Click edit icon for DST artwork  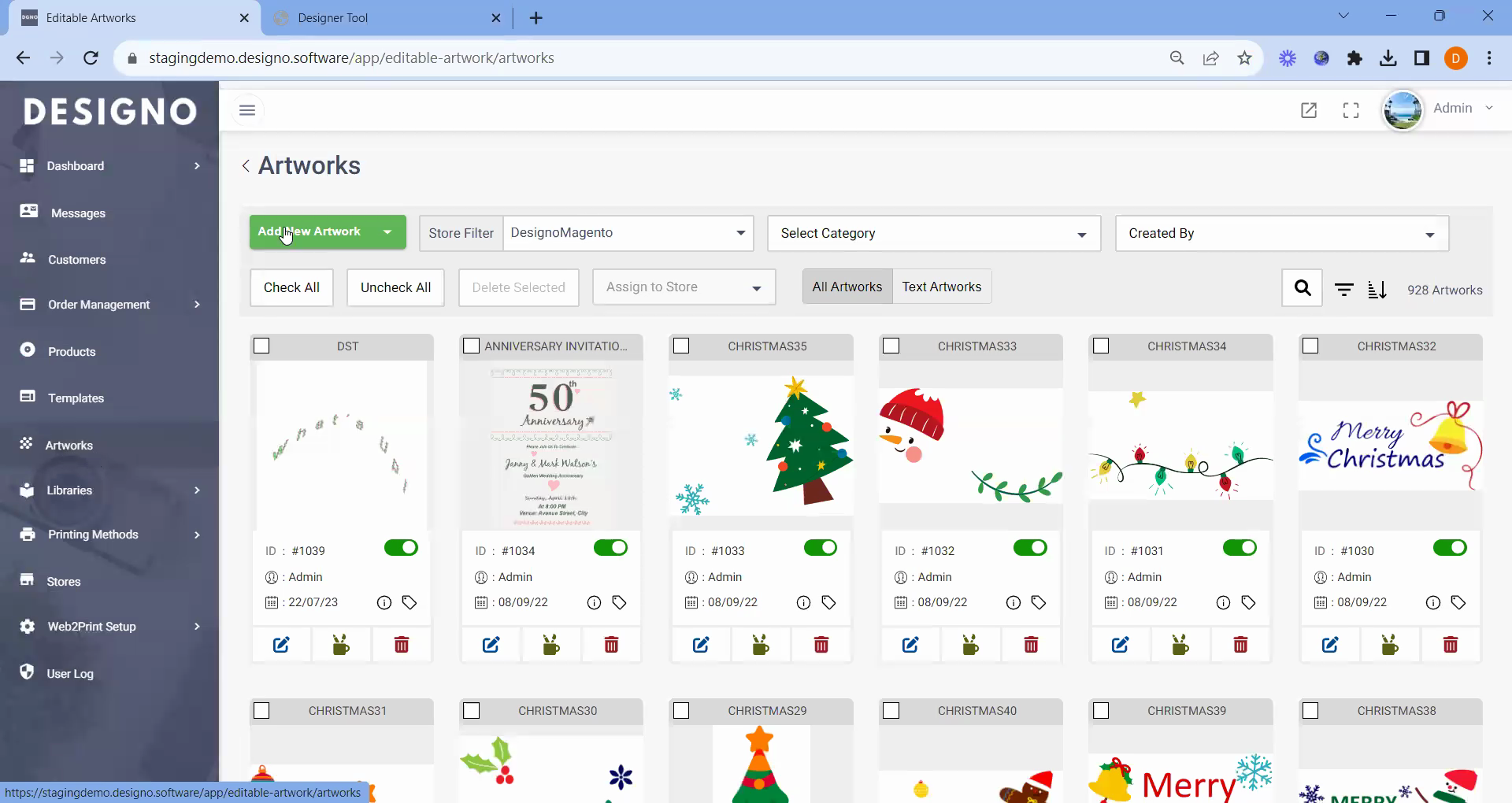pyautogui.click(x=281, y=645)
